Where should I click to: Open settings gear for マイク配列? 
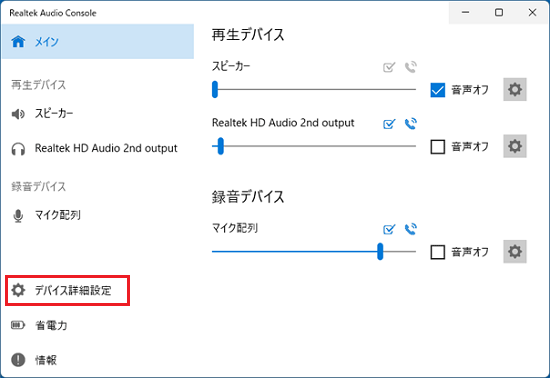click(x=515, y=251)
